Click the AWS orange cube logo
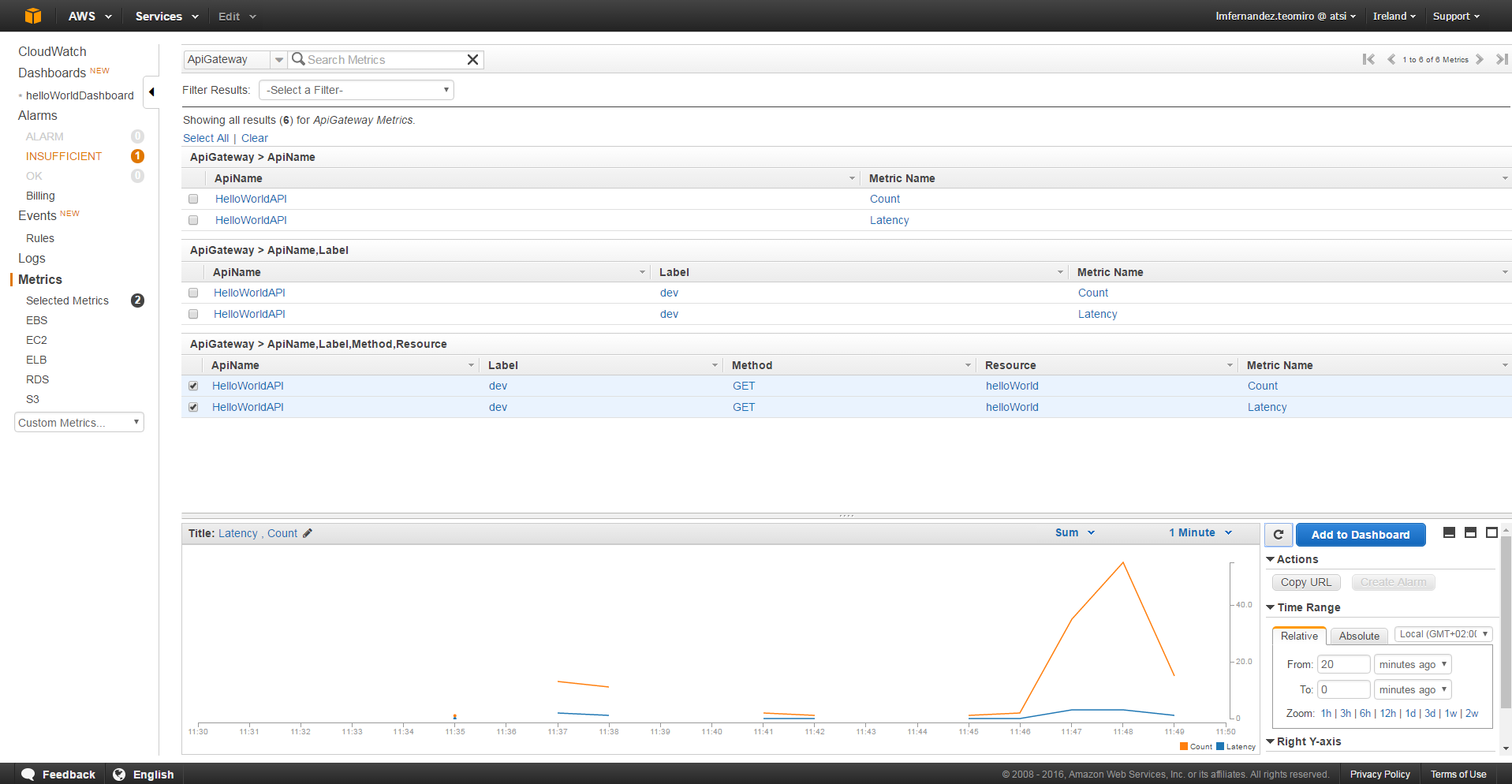Screen dimensions: 1512x784 (x=32, y=16)
